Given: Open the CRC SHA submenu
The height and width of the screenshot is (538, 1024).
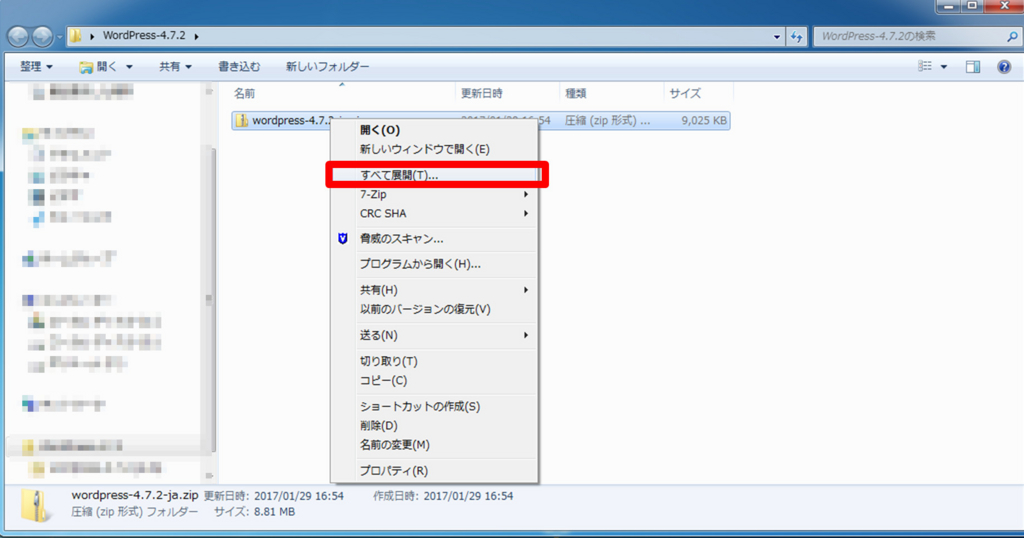Looking at the screenshot, I should coord(434,214).
